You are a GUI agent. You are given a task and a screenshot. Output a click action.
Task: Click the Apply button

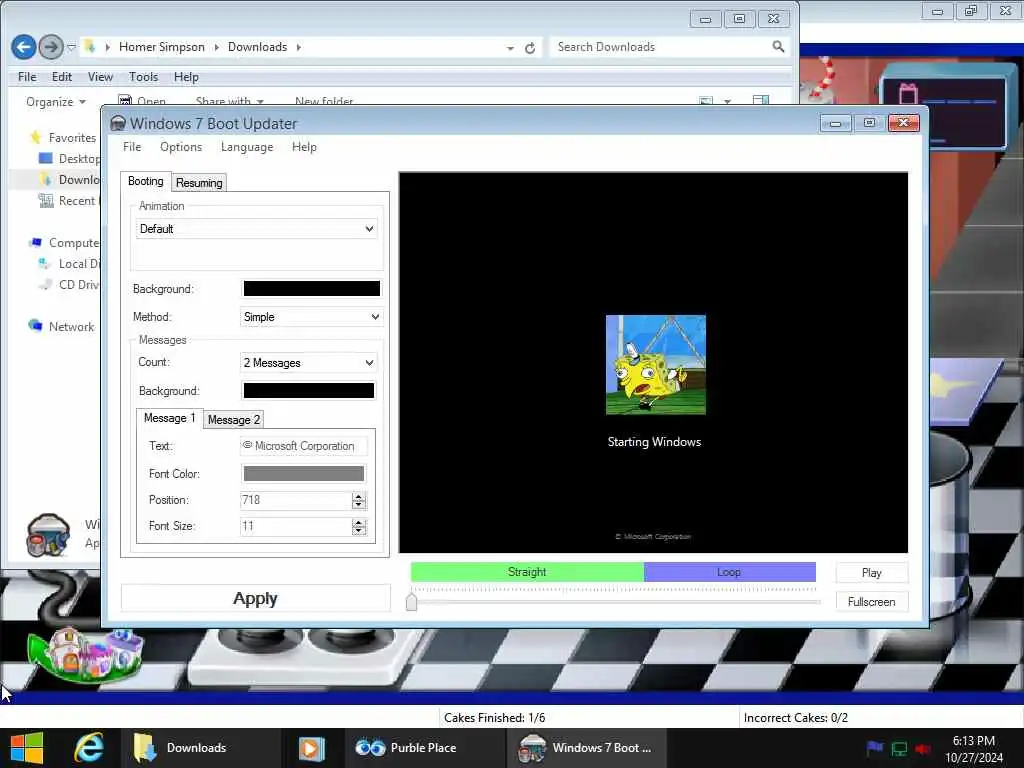pos(255,598)
